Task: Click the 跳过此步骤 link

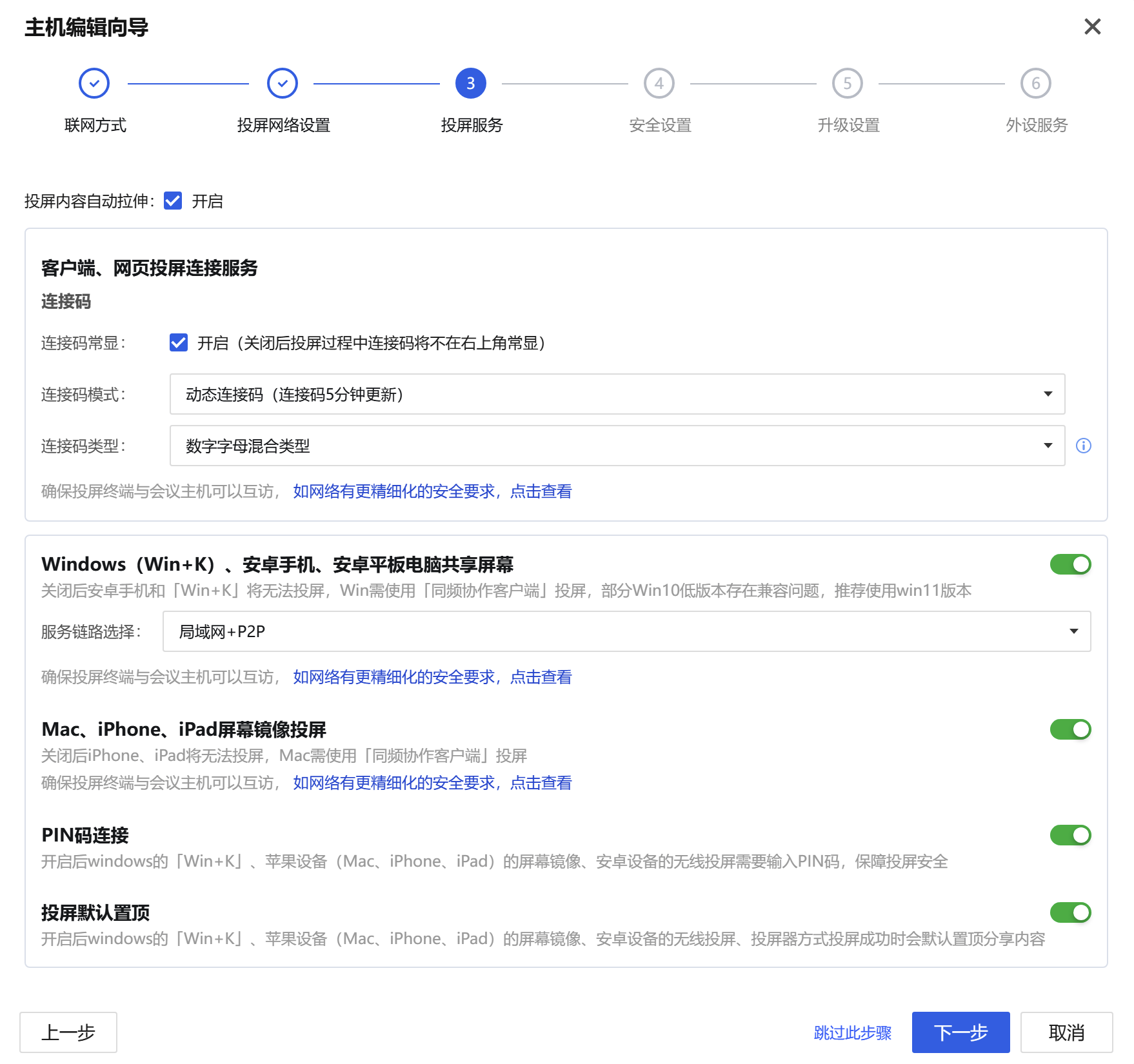Action: 852,1032
